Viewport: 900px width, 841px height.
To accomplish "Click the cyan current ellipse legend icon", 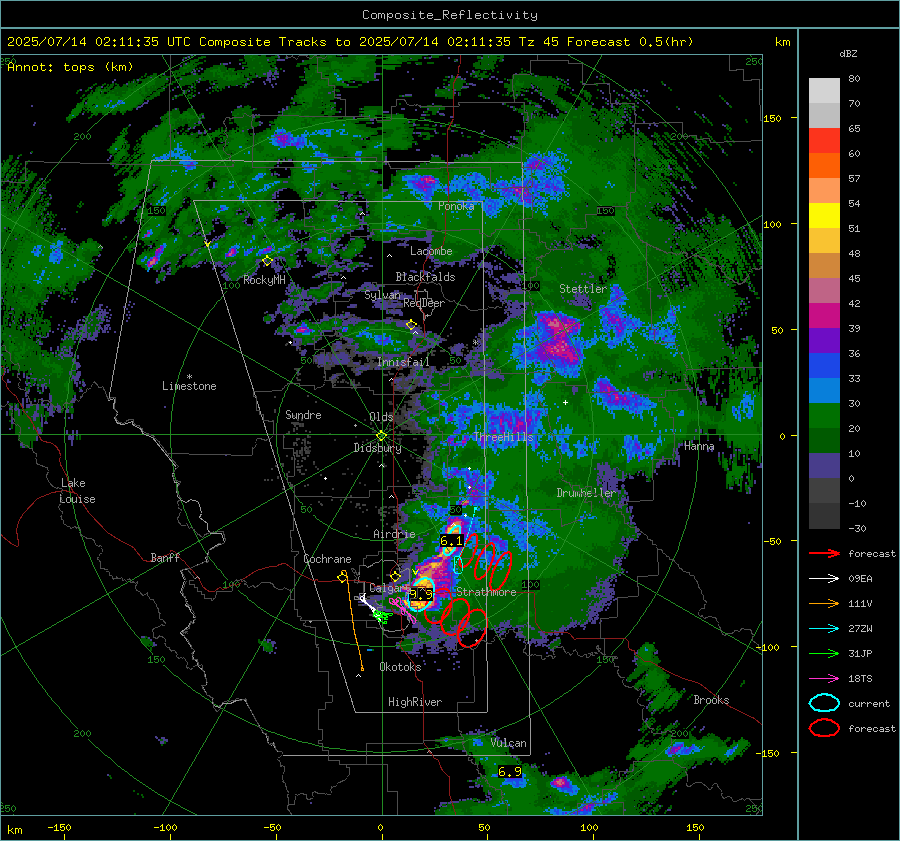I will [824, 703].
